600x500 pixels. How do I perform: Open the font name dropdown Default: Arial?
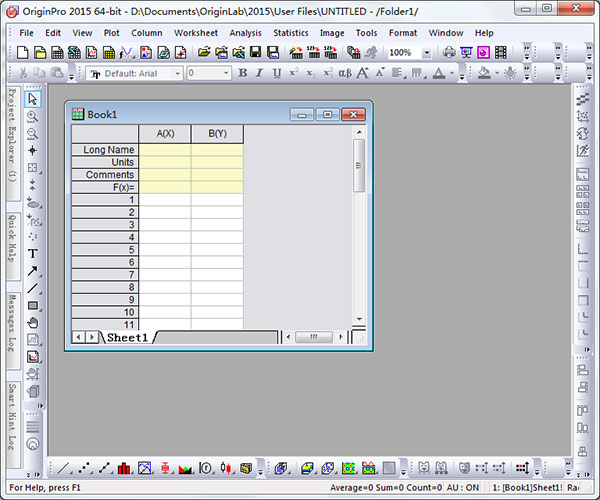pyautogui.click(x=177, y=73)
